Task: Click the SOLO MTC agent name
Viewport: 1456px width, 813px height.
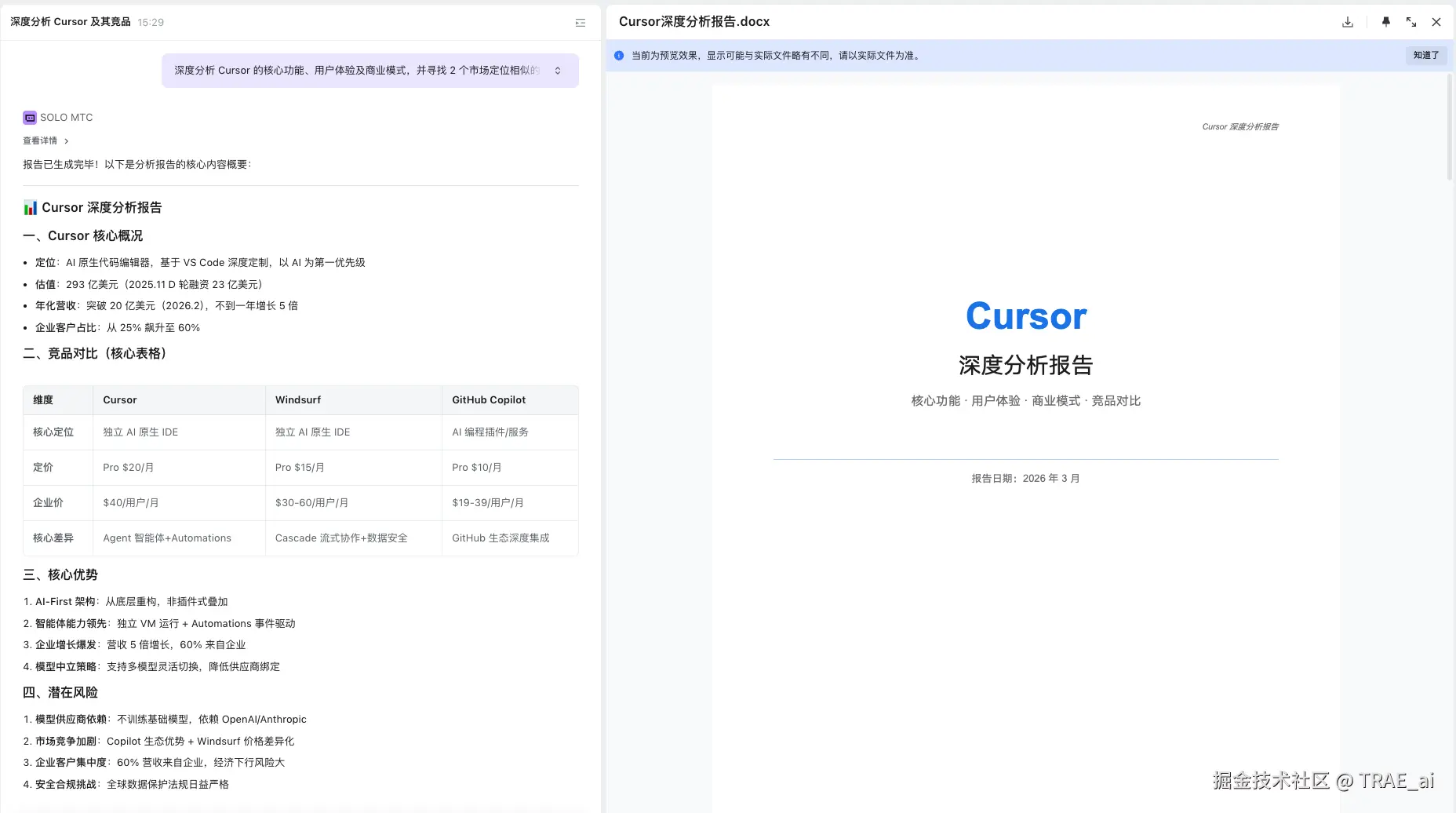Action: point(67,118)
